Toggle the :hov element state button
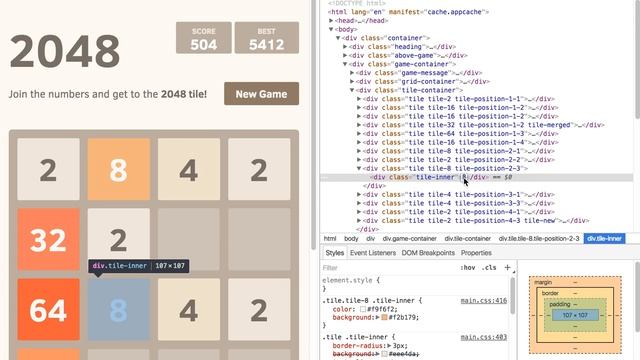The width and height of the screenshot is (640, 360). (x=468, y=268)
